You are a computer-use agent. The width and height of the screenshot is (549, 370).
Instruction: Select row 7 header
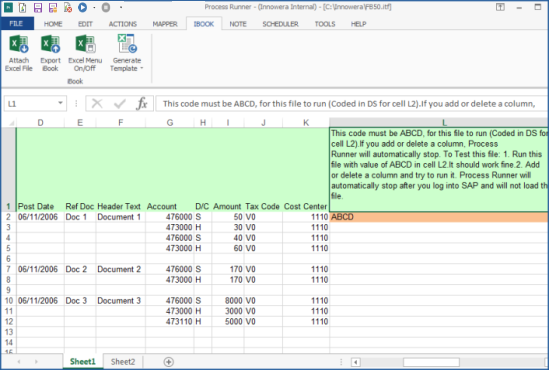point(8,270)
